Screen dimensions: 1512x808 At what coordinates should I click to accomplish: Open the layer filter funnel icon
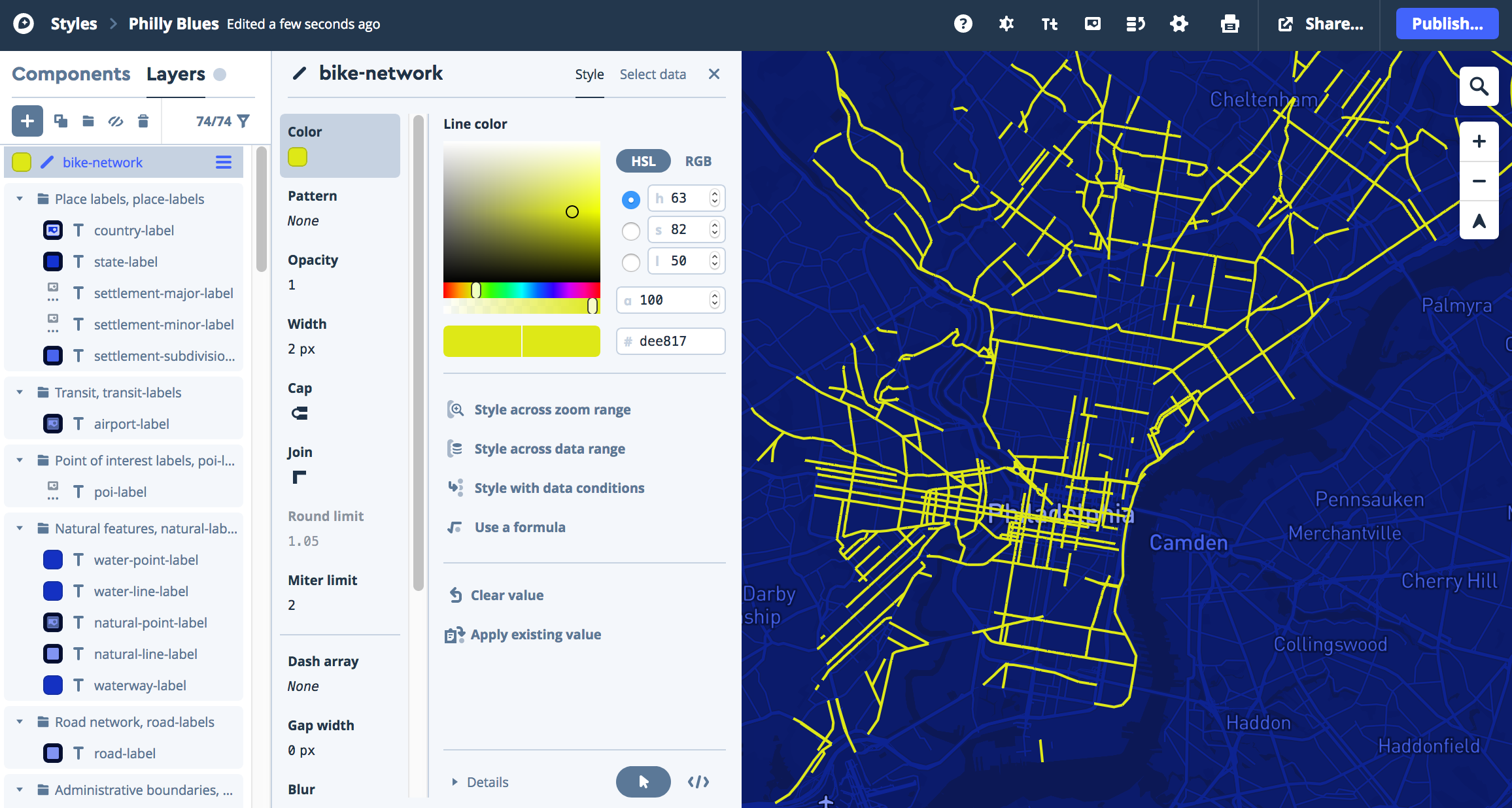pyautogui.click(x=243, y=121)
